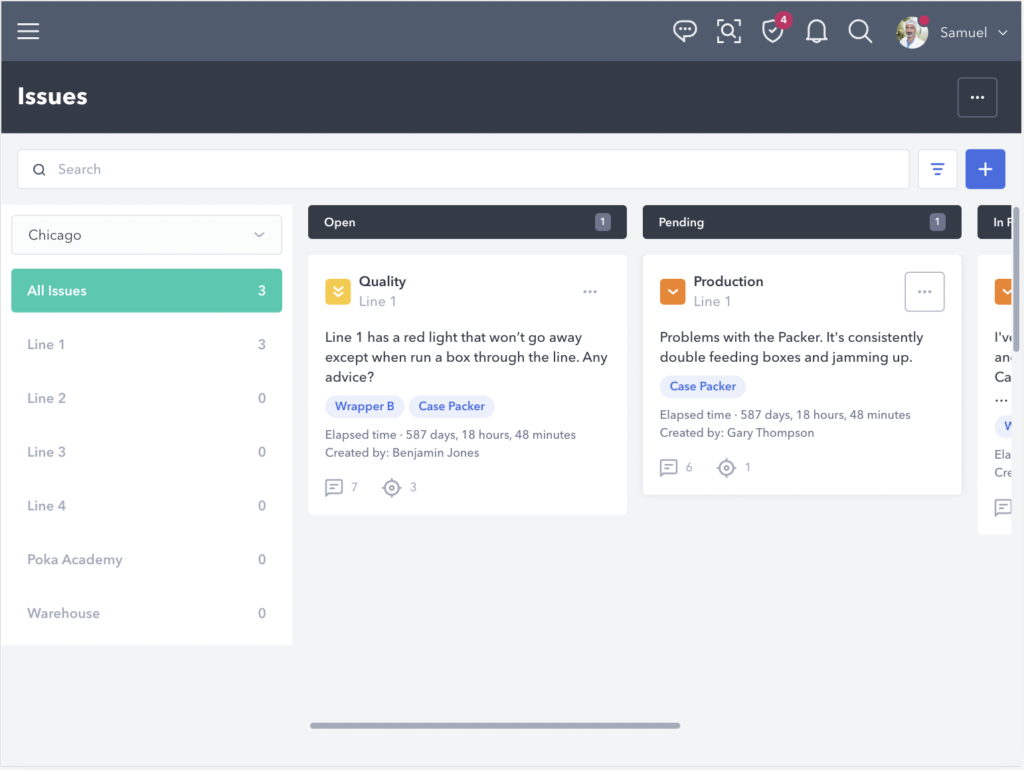This screenshot has height=770, width=1024.
Task: Click into the Search input field
Action: [x=470, y=169]
